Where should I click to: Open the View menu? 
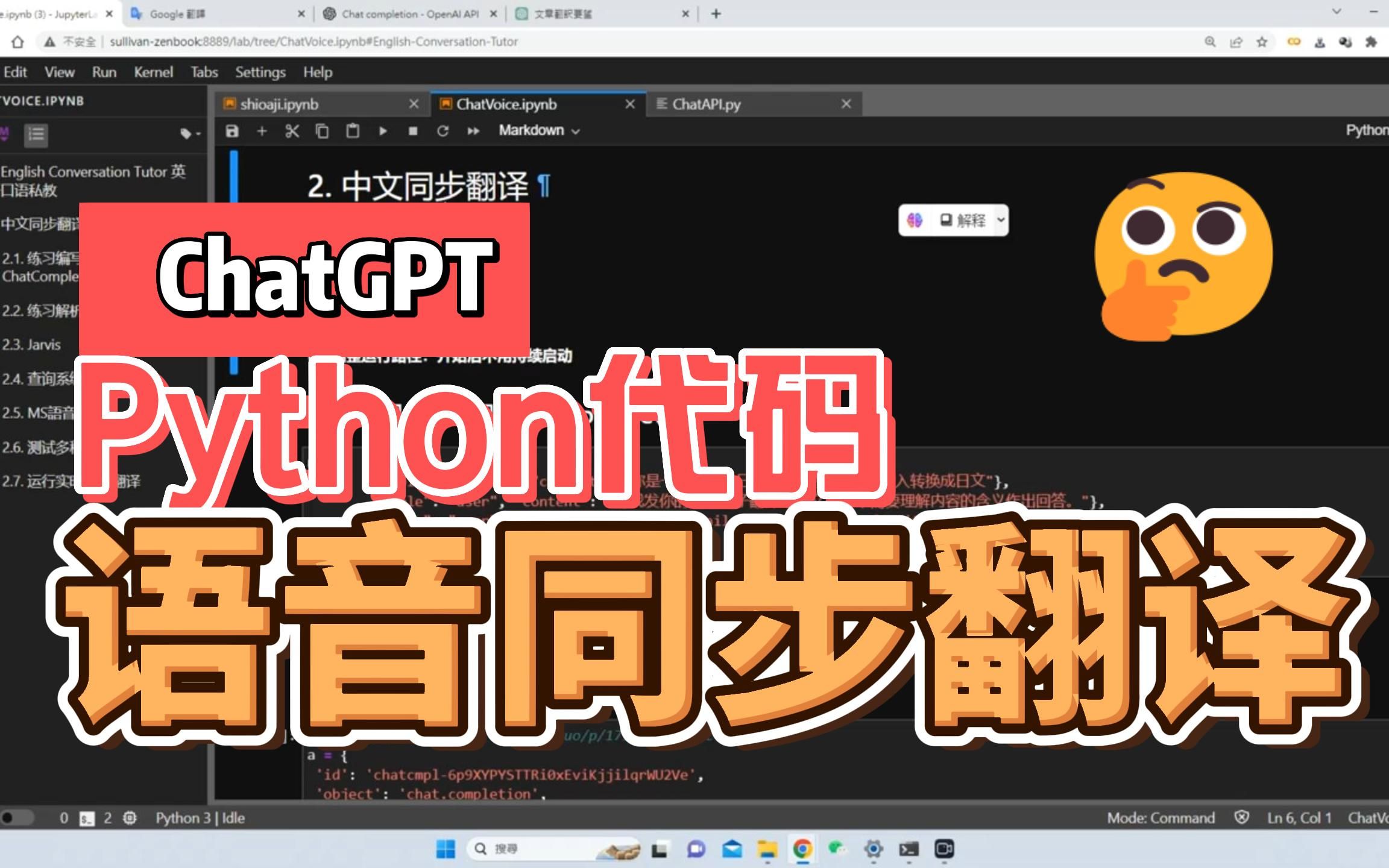pos(60,72)
